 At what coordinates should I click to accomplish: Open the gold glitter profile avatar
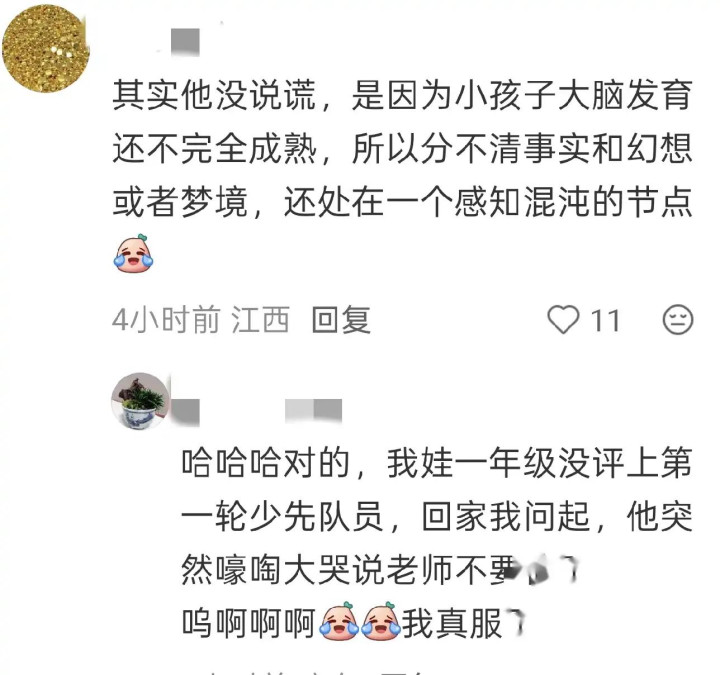[x=45, y=48]
